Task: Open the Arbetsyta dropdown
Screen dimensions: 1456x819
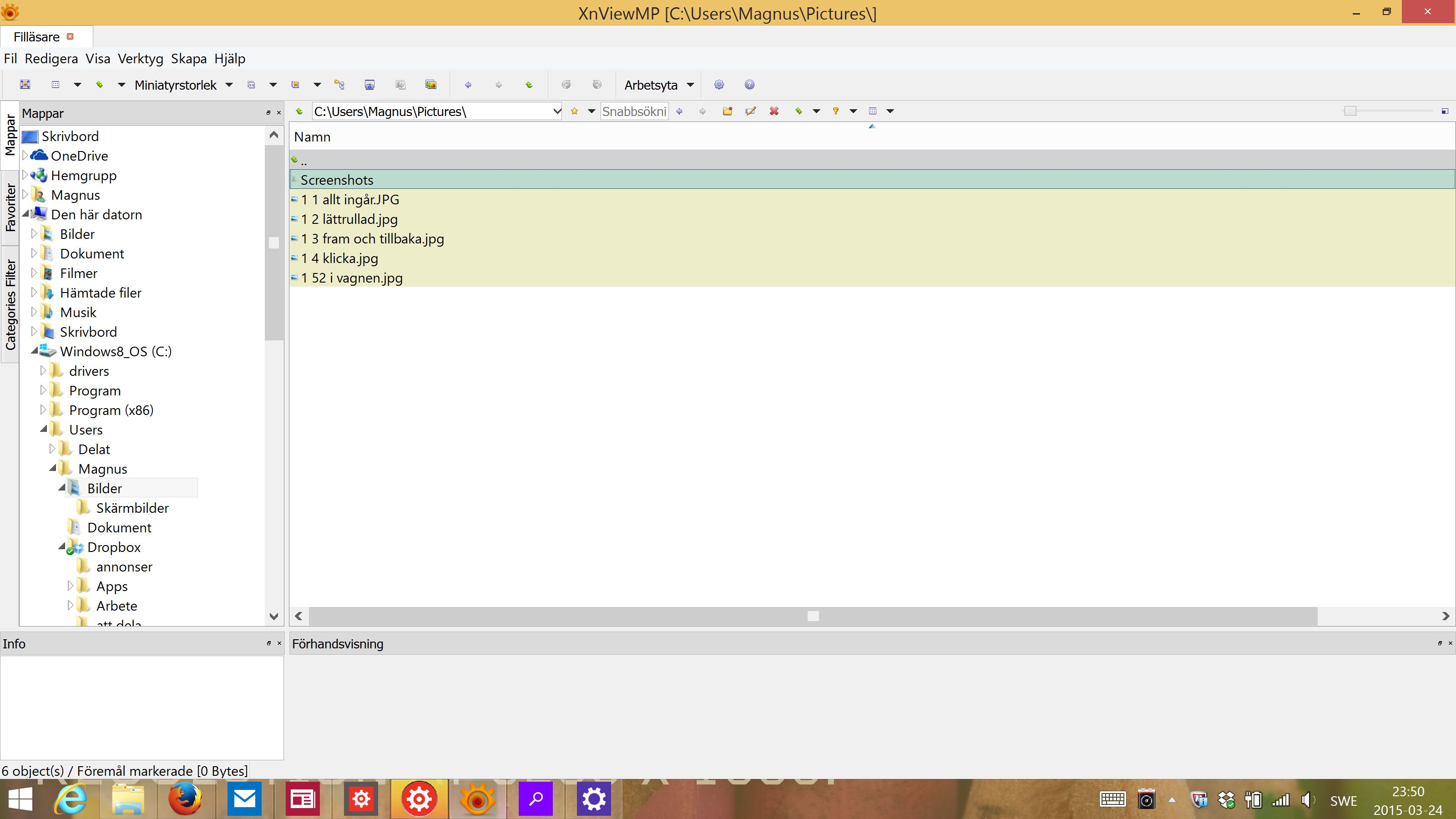Action: coord(690,85)
